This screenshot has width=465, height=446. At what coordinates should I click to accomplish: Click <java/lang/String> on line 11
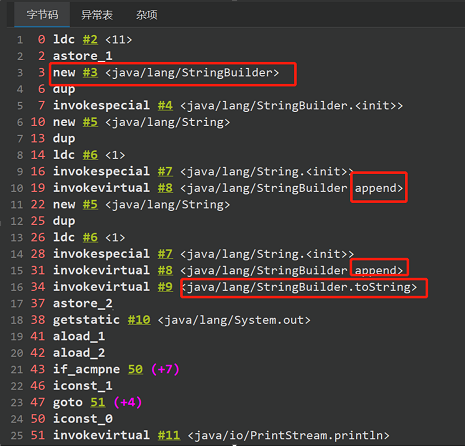168,205
